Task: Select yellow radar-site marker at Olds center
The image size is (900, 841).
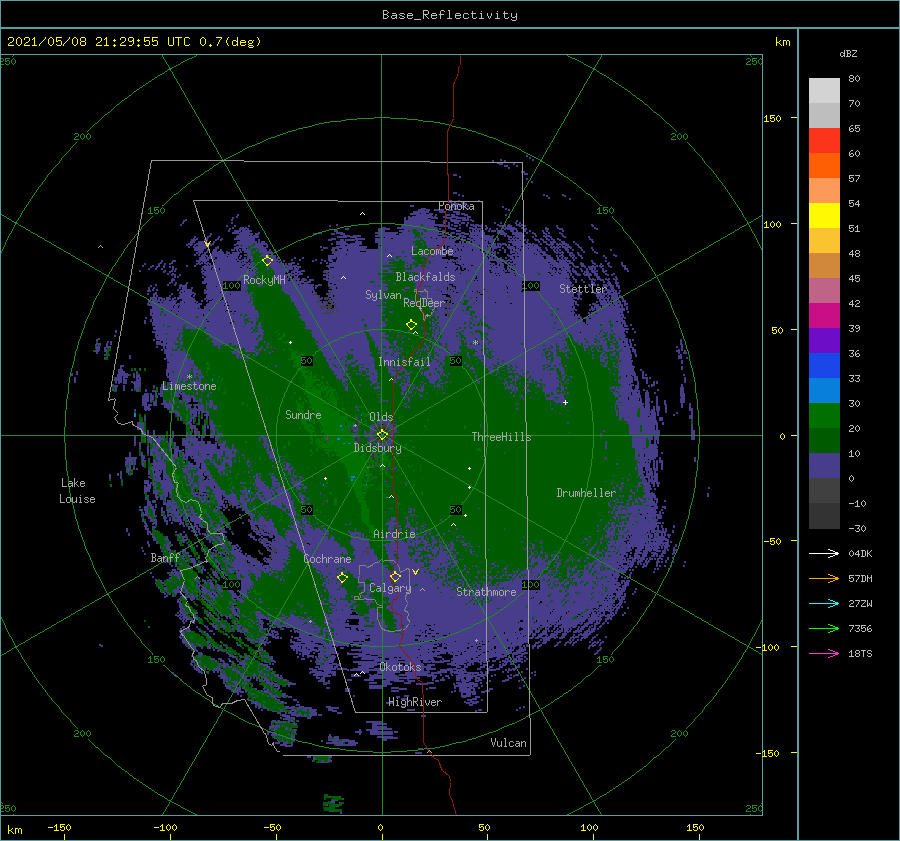Action: pyautogui.click(x=382, y=435)
